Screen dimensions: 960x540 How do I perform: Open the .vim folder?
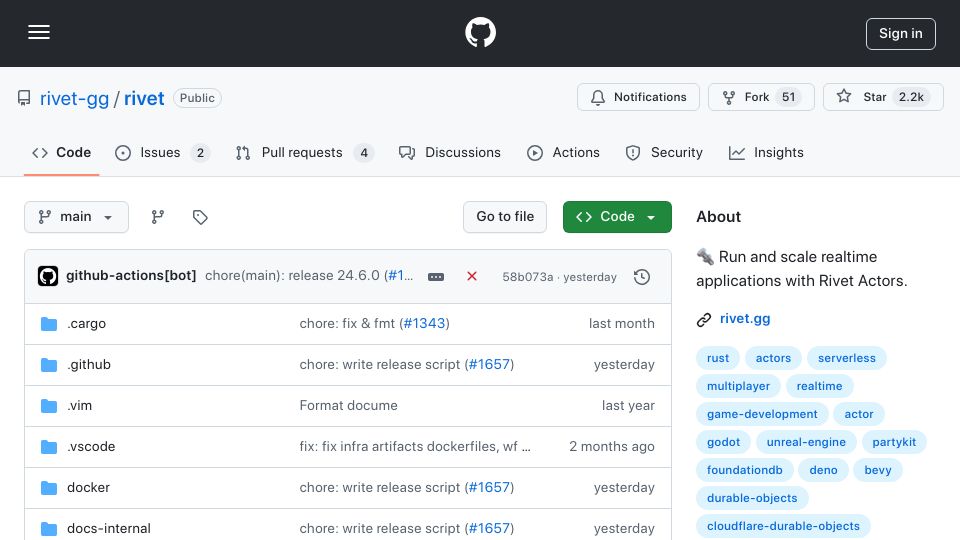80,405
